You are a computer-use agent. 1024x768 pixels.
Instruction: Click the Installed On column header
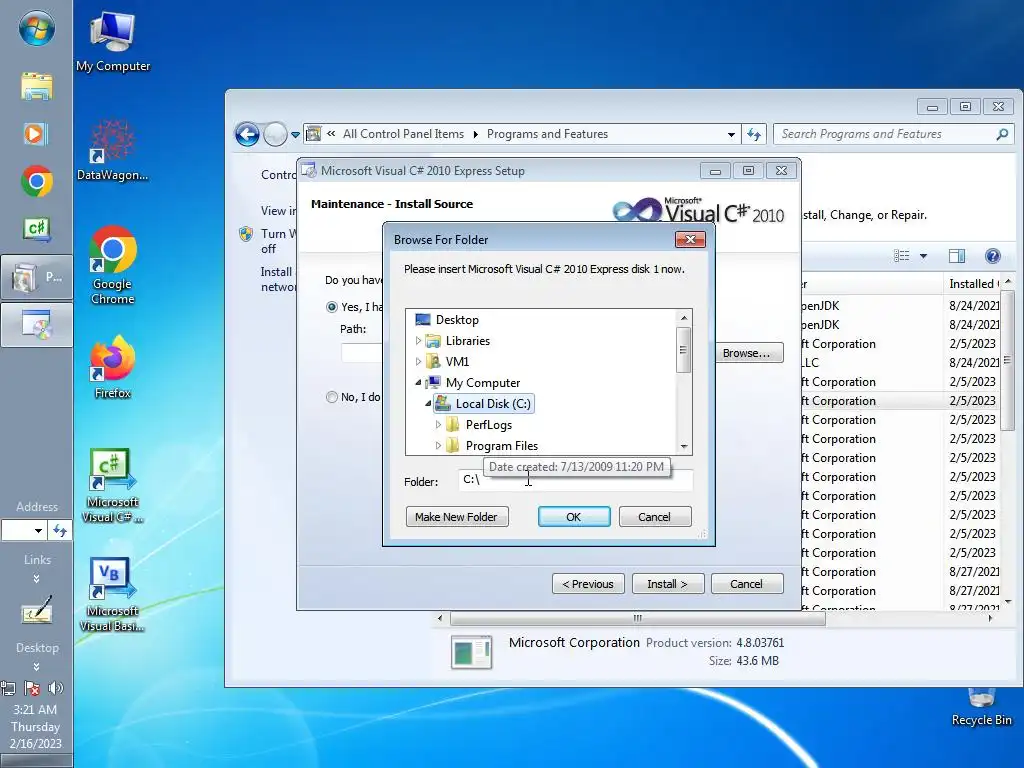coord(972,283)
